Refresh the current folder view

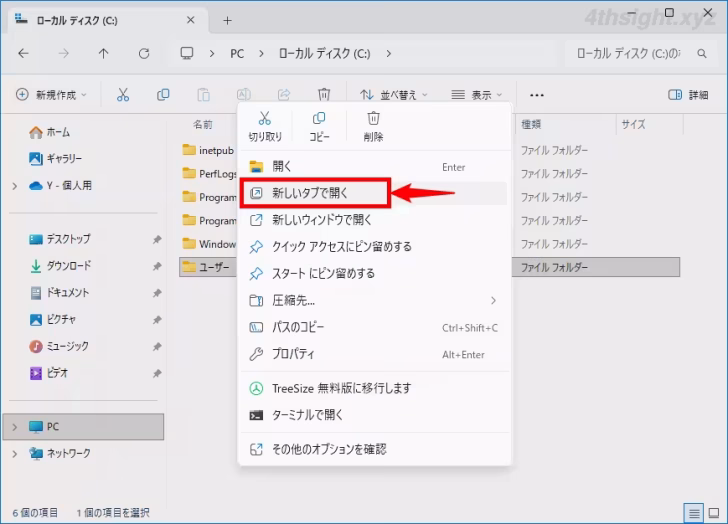point(144,53)
